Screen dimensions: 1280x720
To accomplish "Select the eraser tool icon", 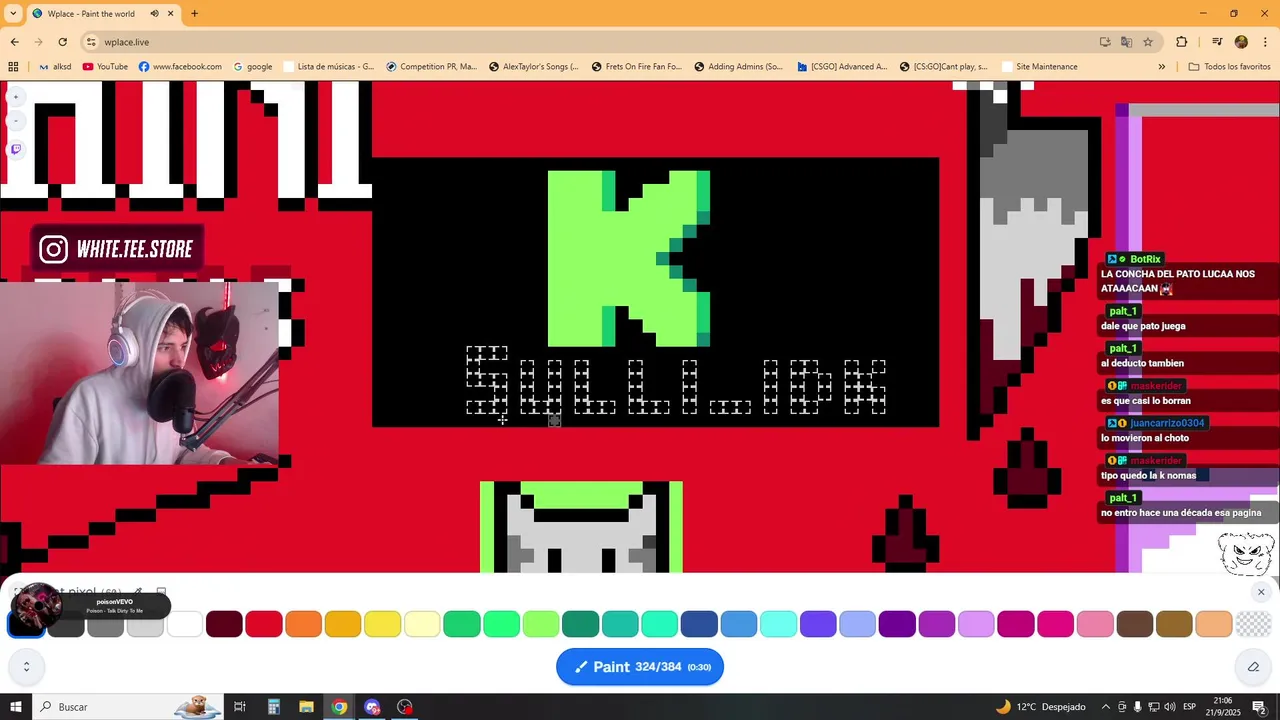I will coord(1253,667).
